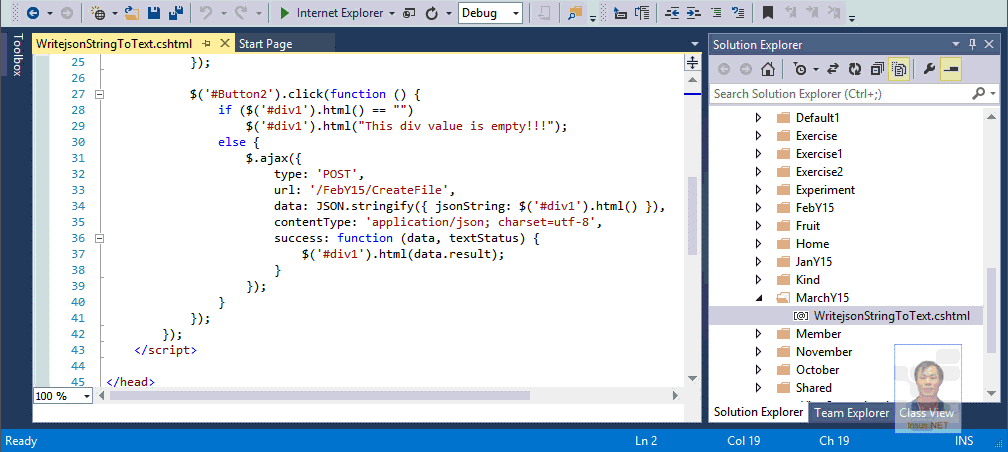The width and height of the screenshot is (1008, 452).
Task: Click the split editor icon above the scrollbar
Action: tap(692, 62)
